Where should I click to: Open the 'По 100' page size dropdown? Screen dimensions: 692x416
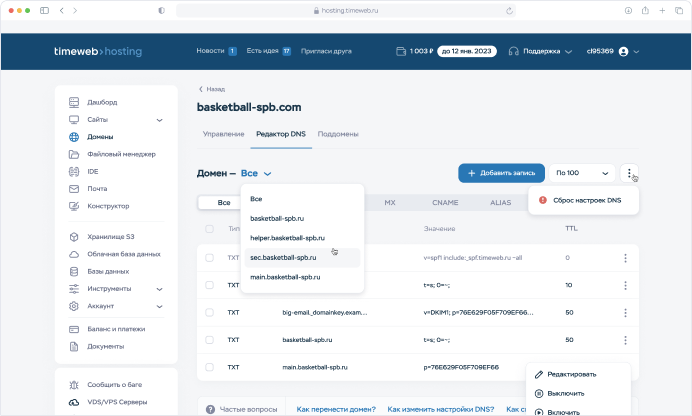[x=582, y=173]
